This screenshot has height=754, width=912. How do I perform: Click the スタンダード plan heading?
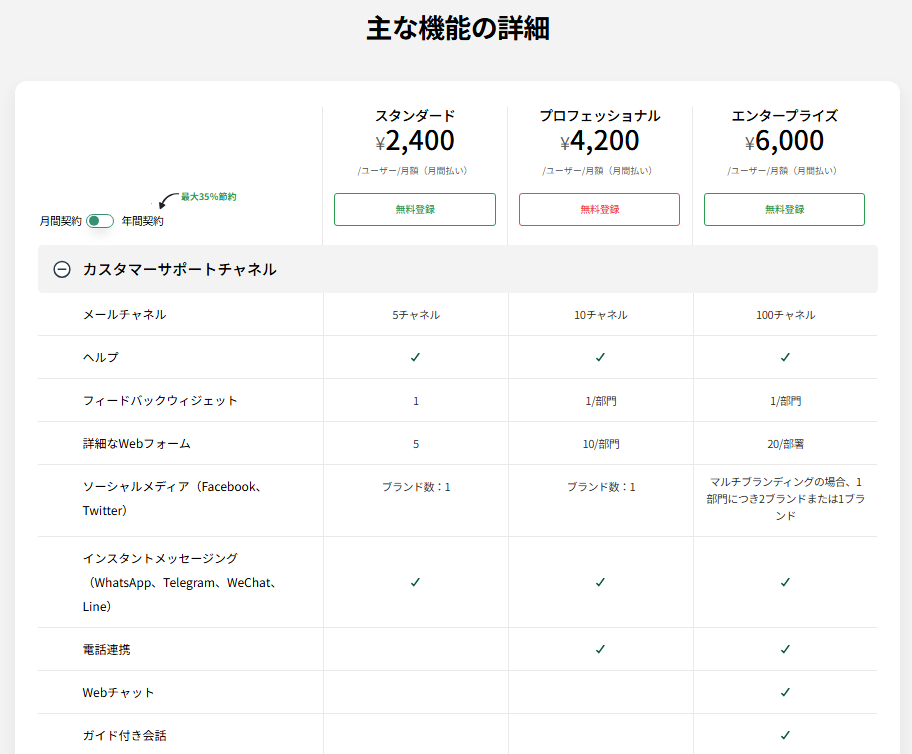pos(414,115)
